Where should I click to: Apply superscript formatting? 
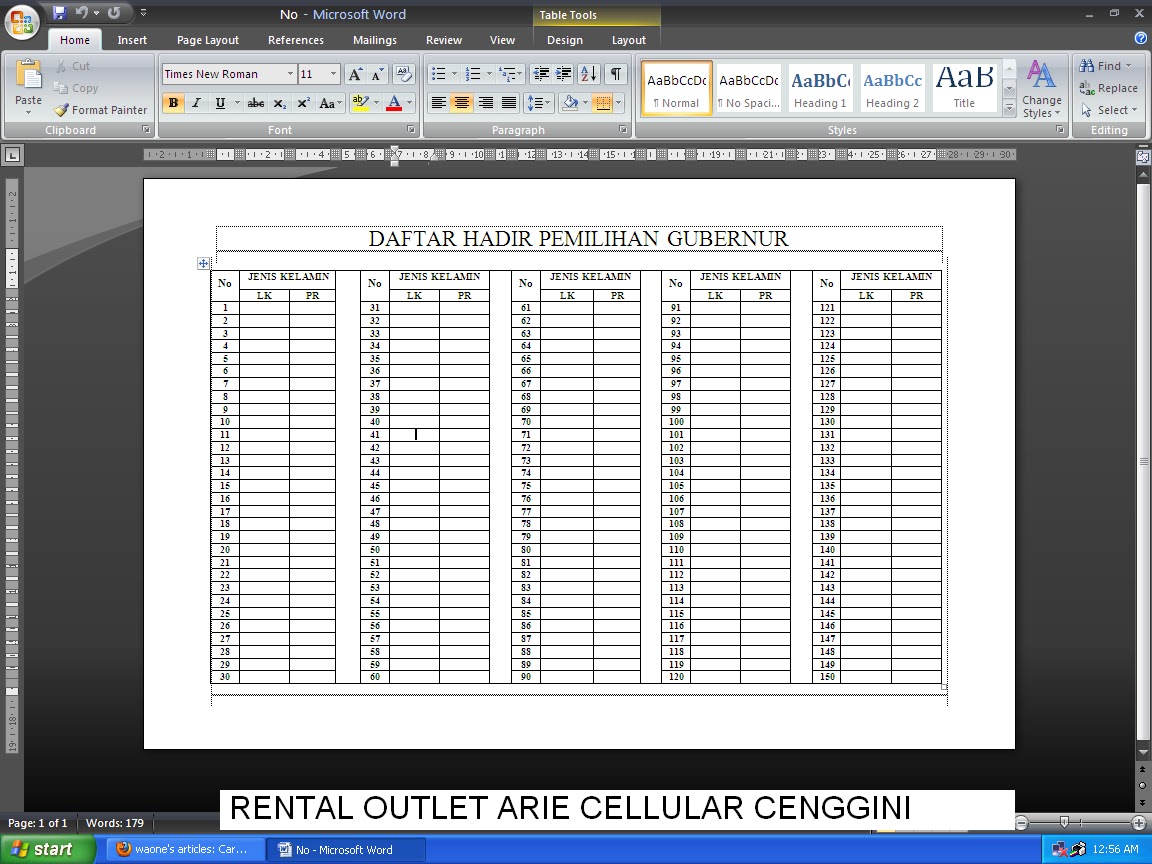(x=303, y=104)
